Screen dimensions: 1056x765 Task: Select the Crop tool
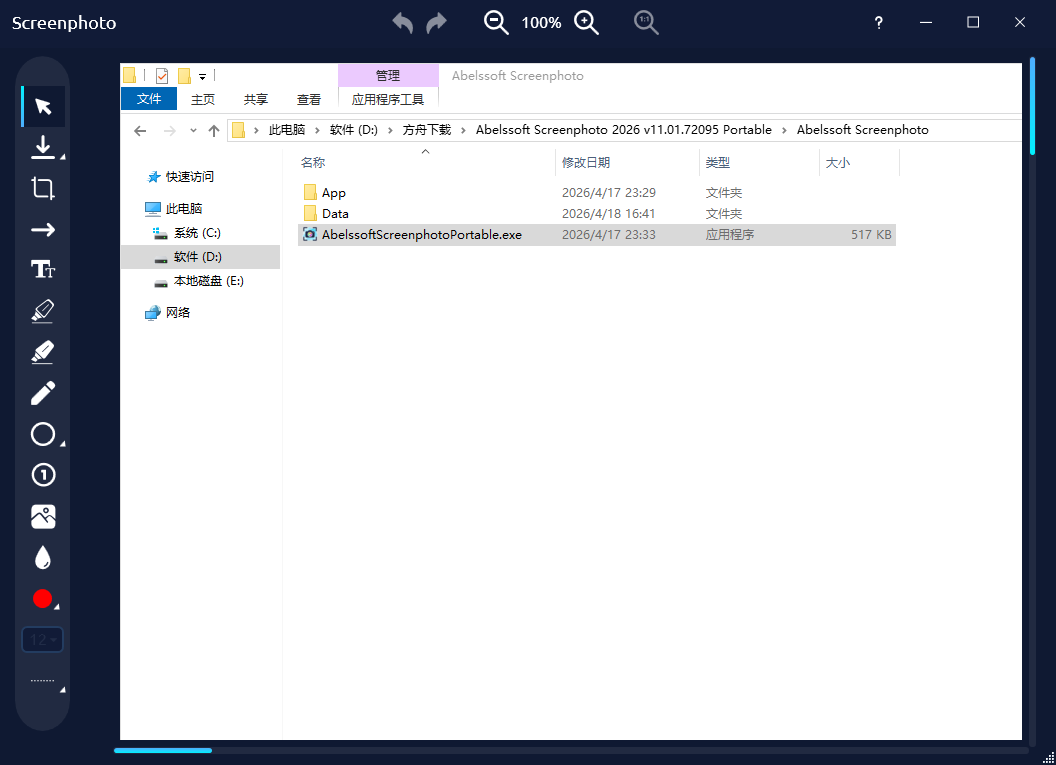pos(42,188)
